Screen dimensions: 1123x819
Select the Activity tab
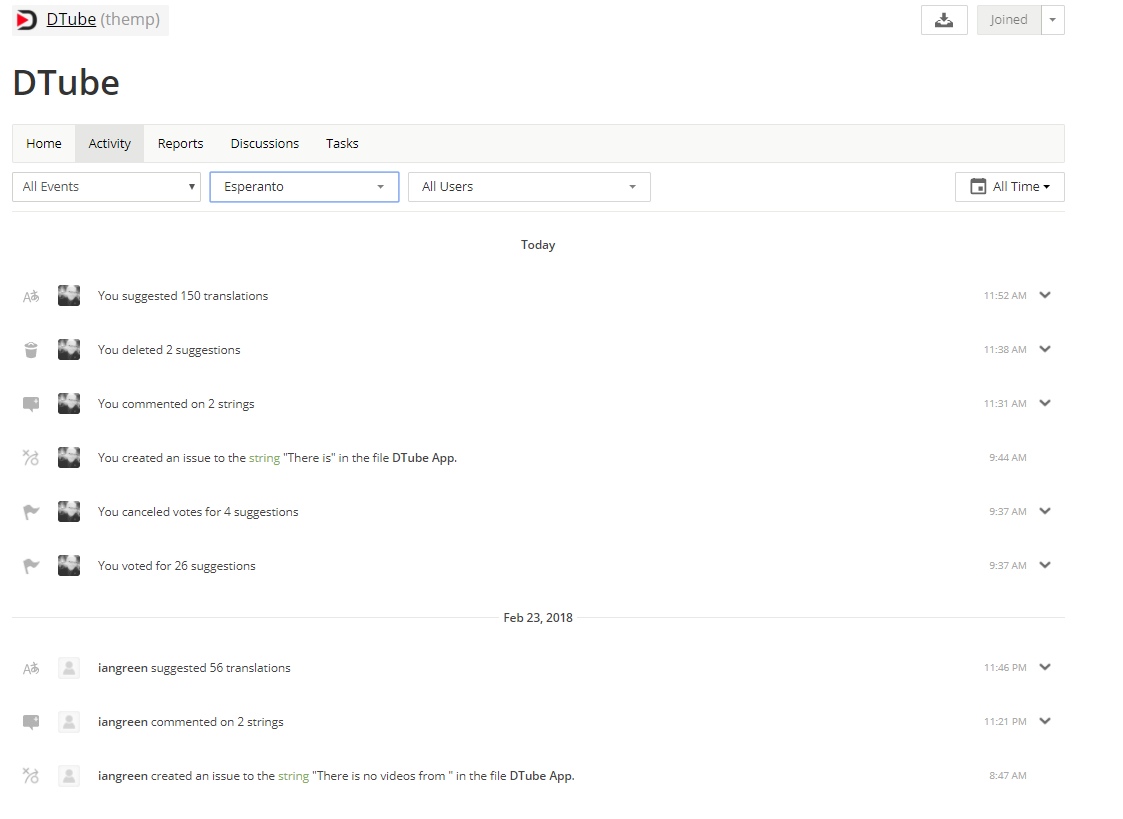click(110, 144)
